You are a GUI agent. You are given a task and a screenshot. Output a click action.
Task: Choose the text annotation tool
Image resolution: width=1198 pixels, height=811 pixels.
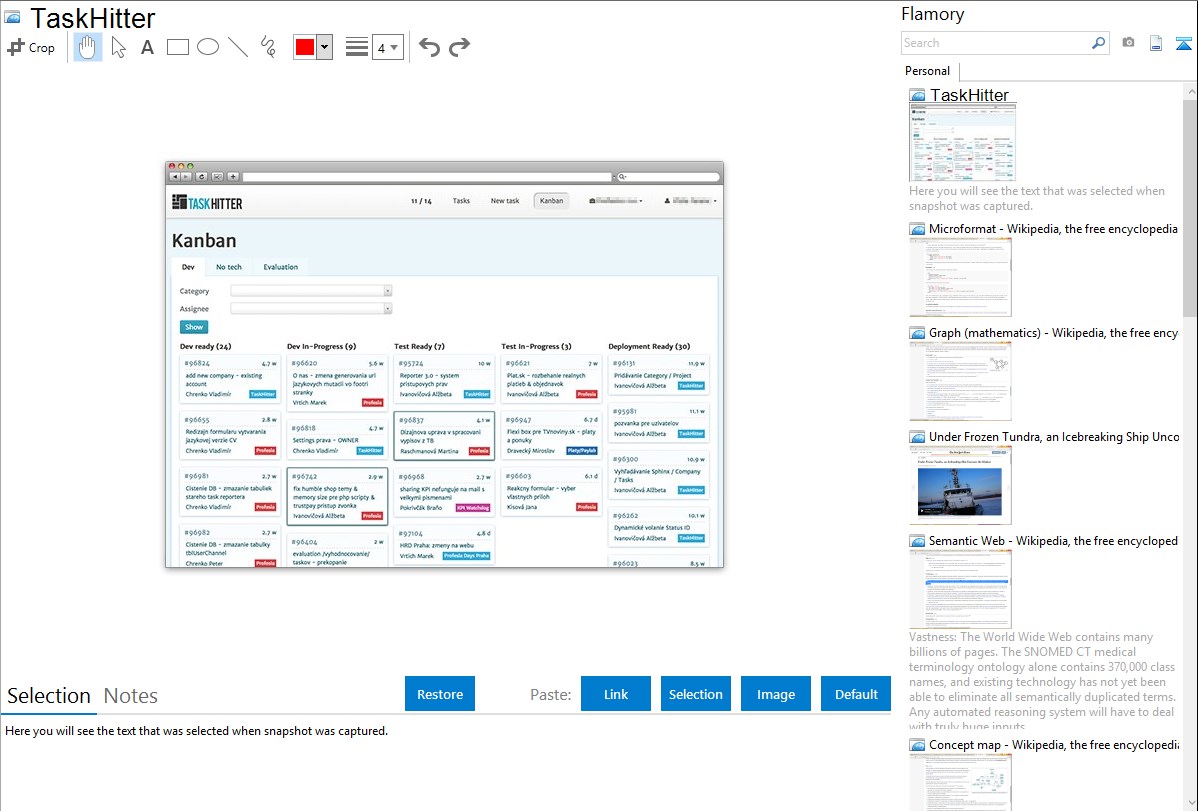tap(147, 47)
